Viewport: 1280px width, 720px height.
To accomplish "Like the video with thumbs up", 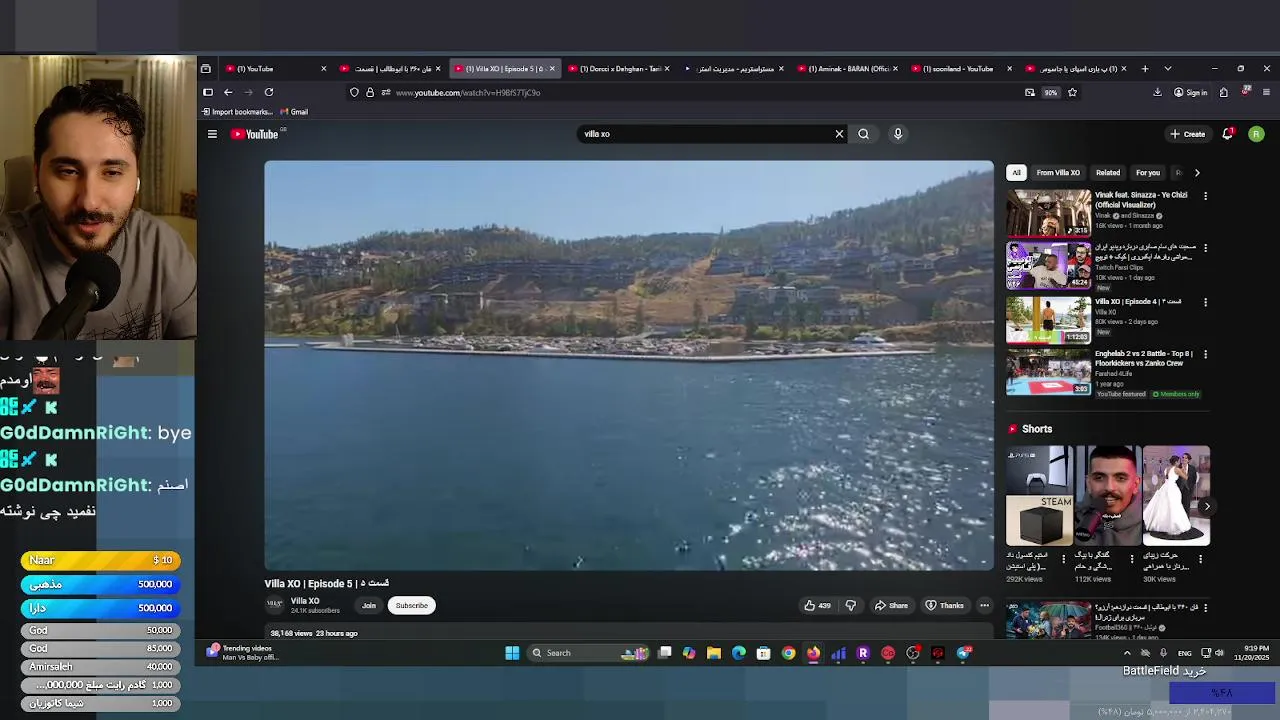I will (x=817, y=605).
